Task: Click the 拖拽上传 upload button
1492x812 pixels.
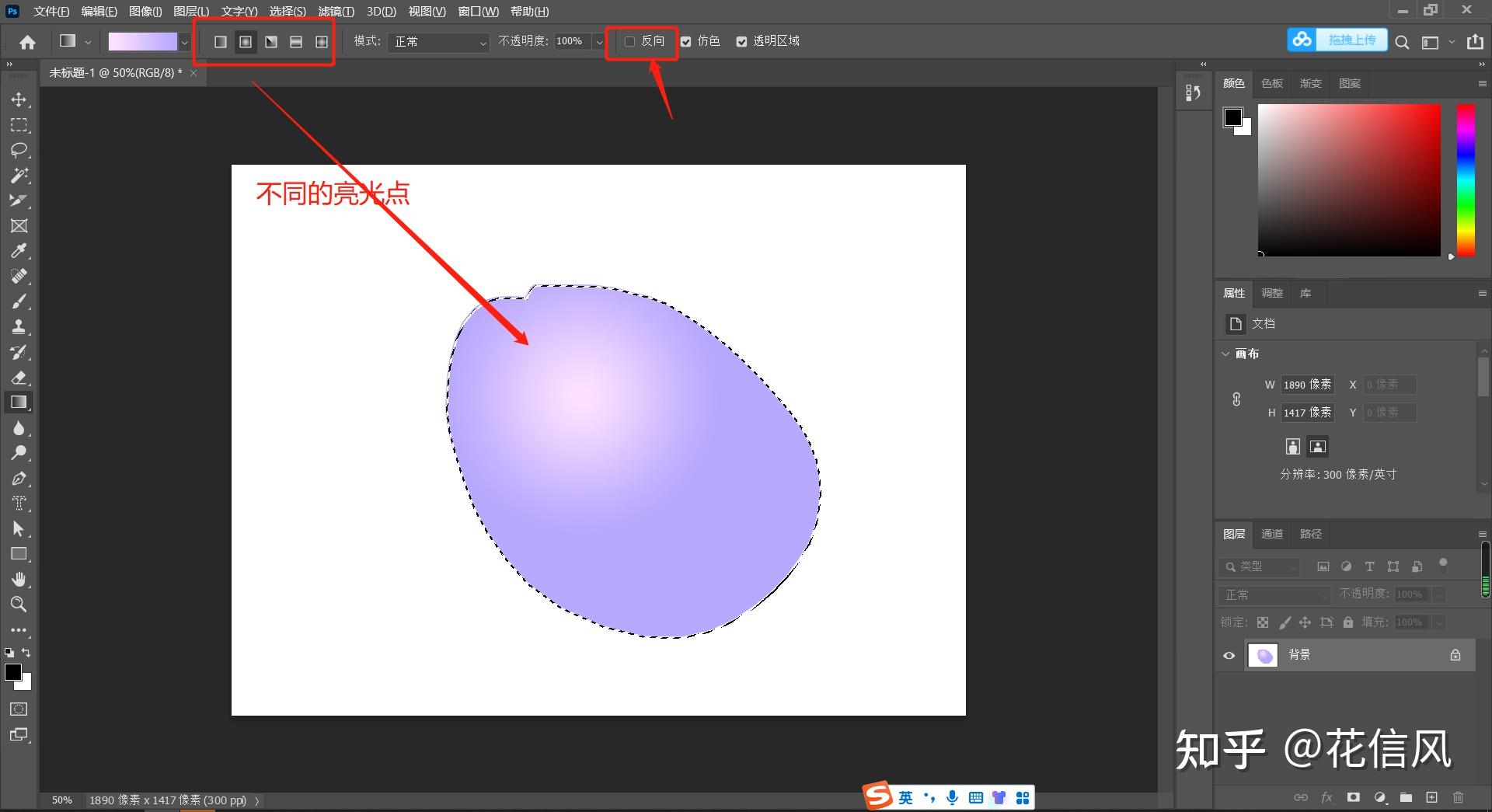Action: click(1337, 40)
